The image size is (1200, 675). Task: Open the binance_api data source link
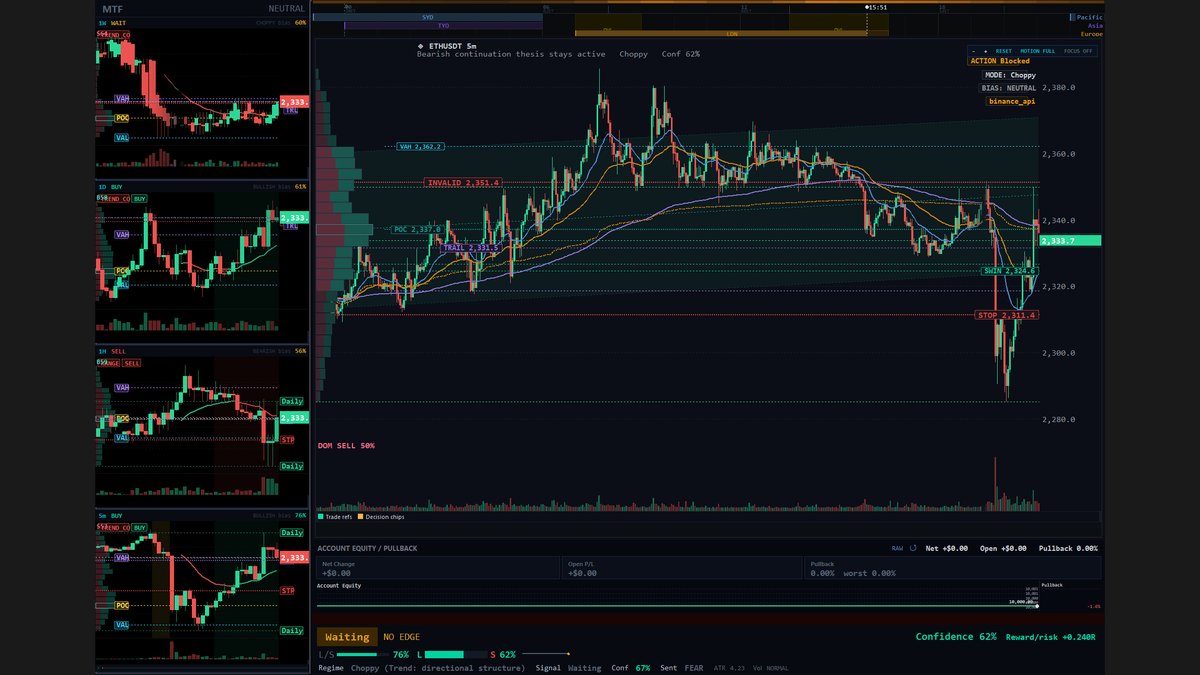pyautogui.click(x=1011, y=100)
